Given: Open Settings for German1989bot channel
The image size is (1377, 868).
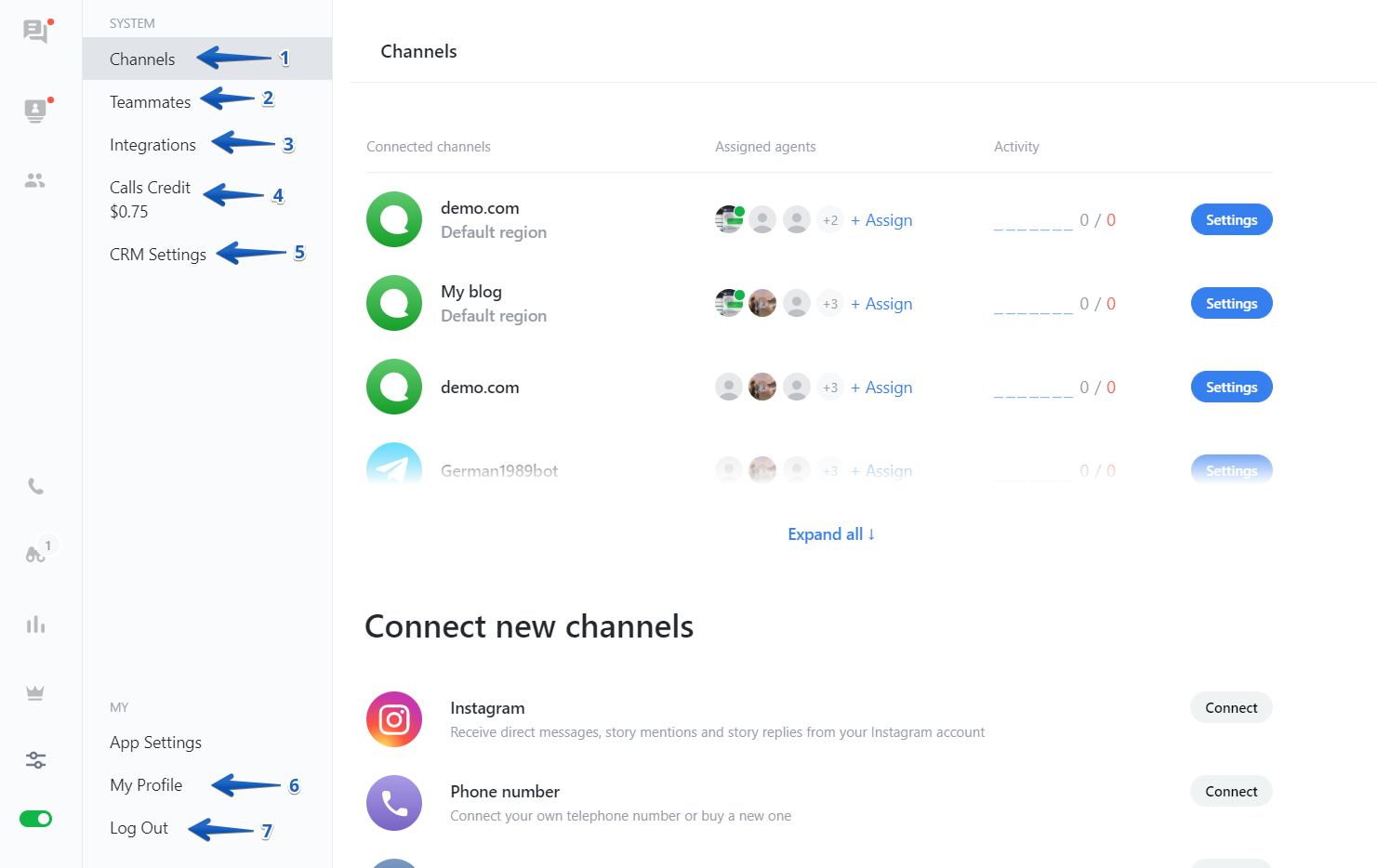Looking at the screenshot, I should point(1231,469).
